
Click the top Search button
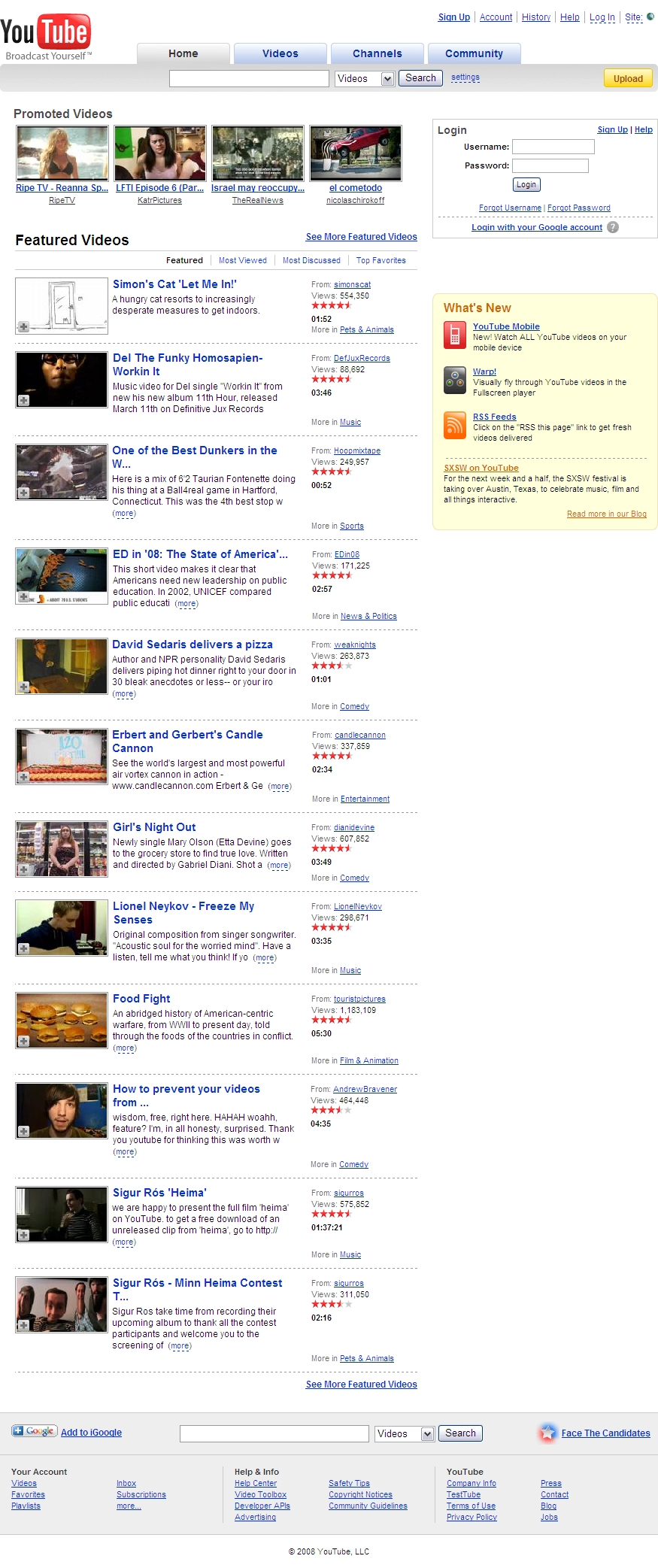420,78
